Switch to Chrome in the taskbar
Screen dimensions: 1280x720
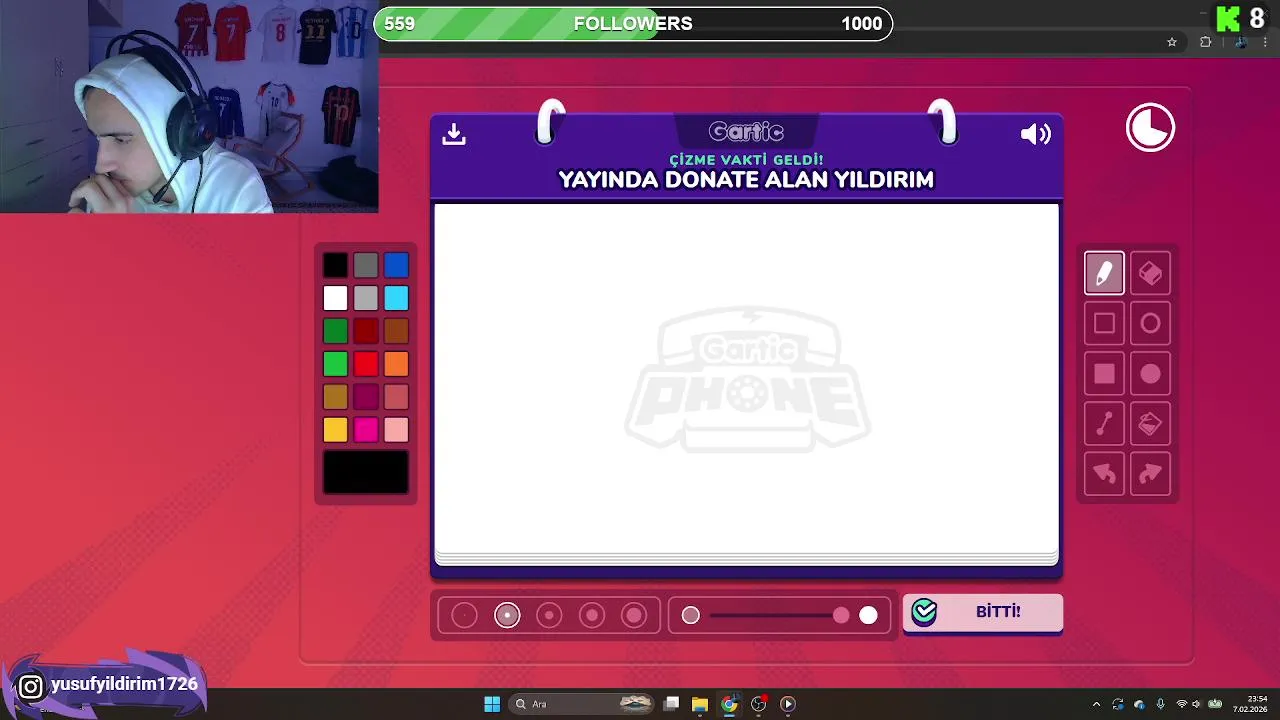[729, 704]
